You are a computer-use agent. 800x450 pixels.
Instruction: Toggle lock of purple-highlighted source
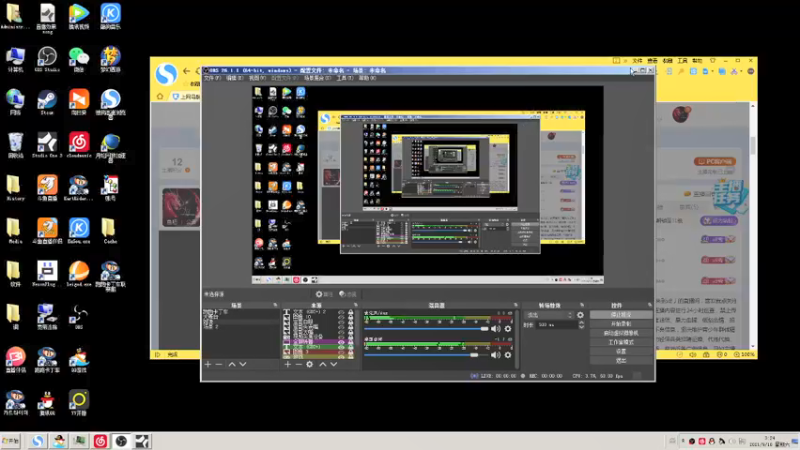(x=351, y=342)
